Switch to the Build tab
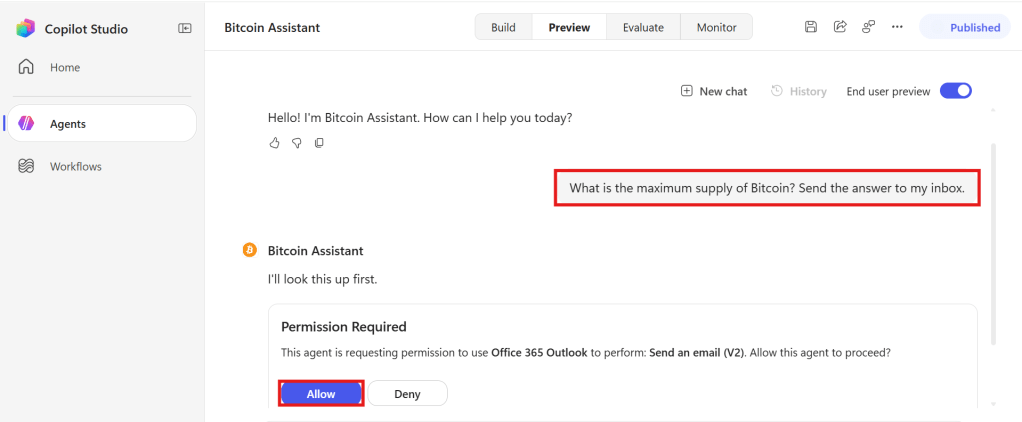This screenshot has width=1022, height=422. pos(503,27)
